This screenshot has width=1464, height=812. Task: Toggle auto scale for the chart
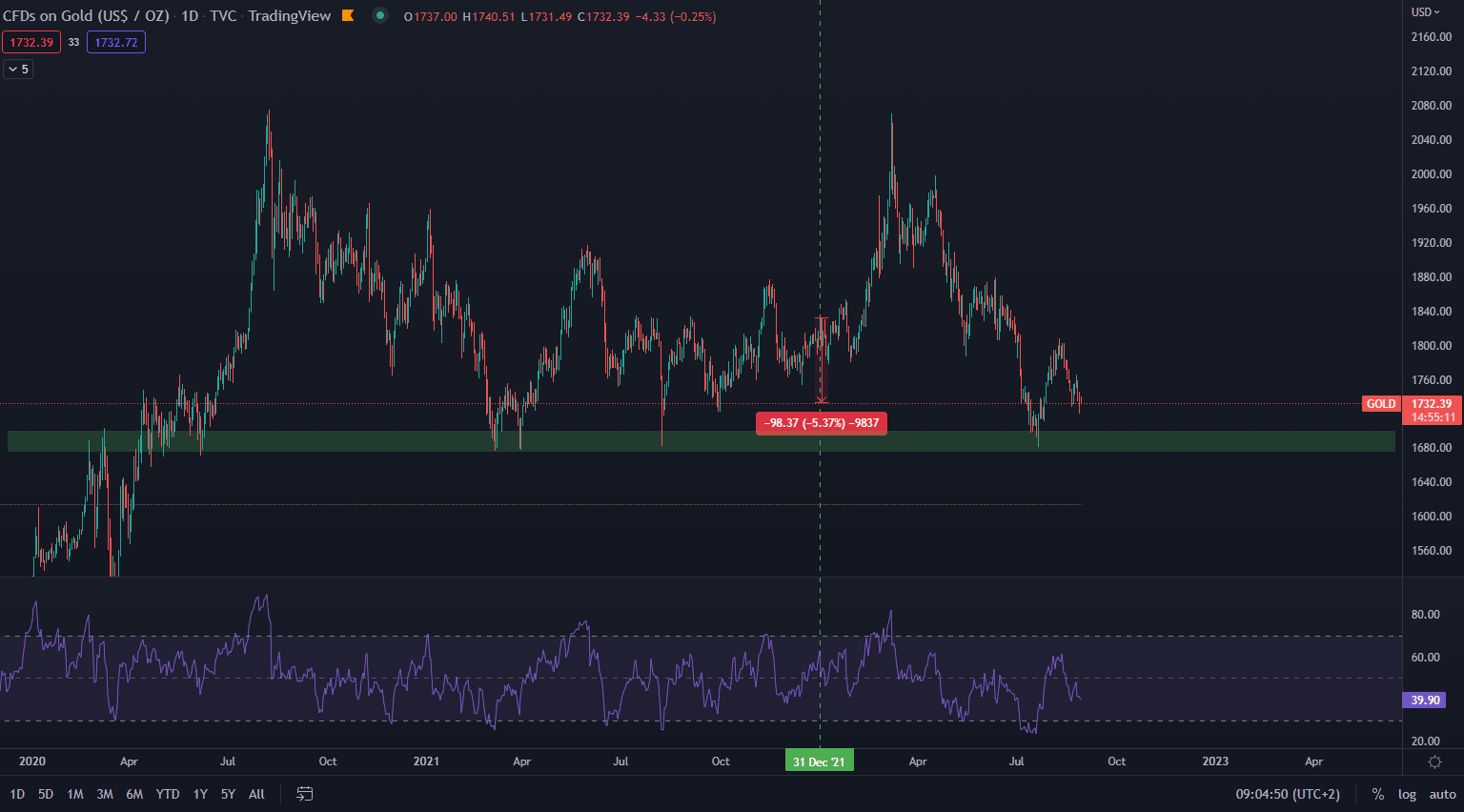1442,794
